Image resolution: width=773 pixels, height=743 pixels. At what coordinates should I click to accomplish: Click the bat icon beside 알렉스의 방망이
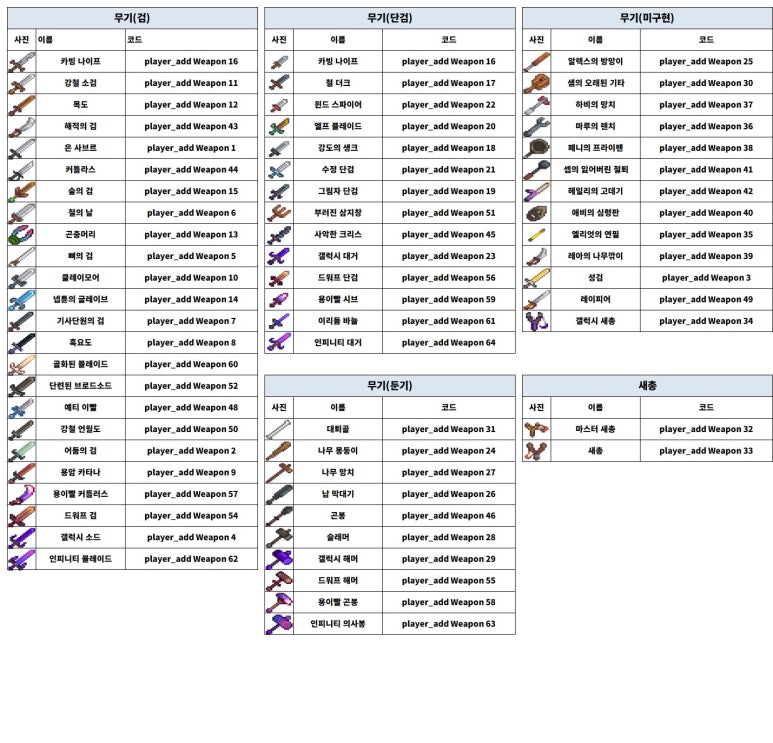point(537,62)
